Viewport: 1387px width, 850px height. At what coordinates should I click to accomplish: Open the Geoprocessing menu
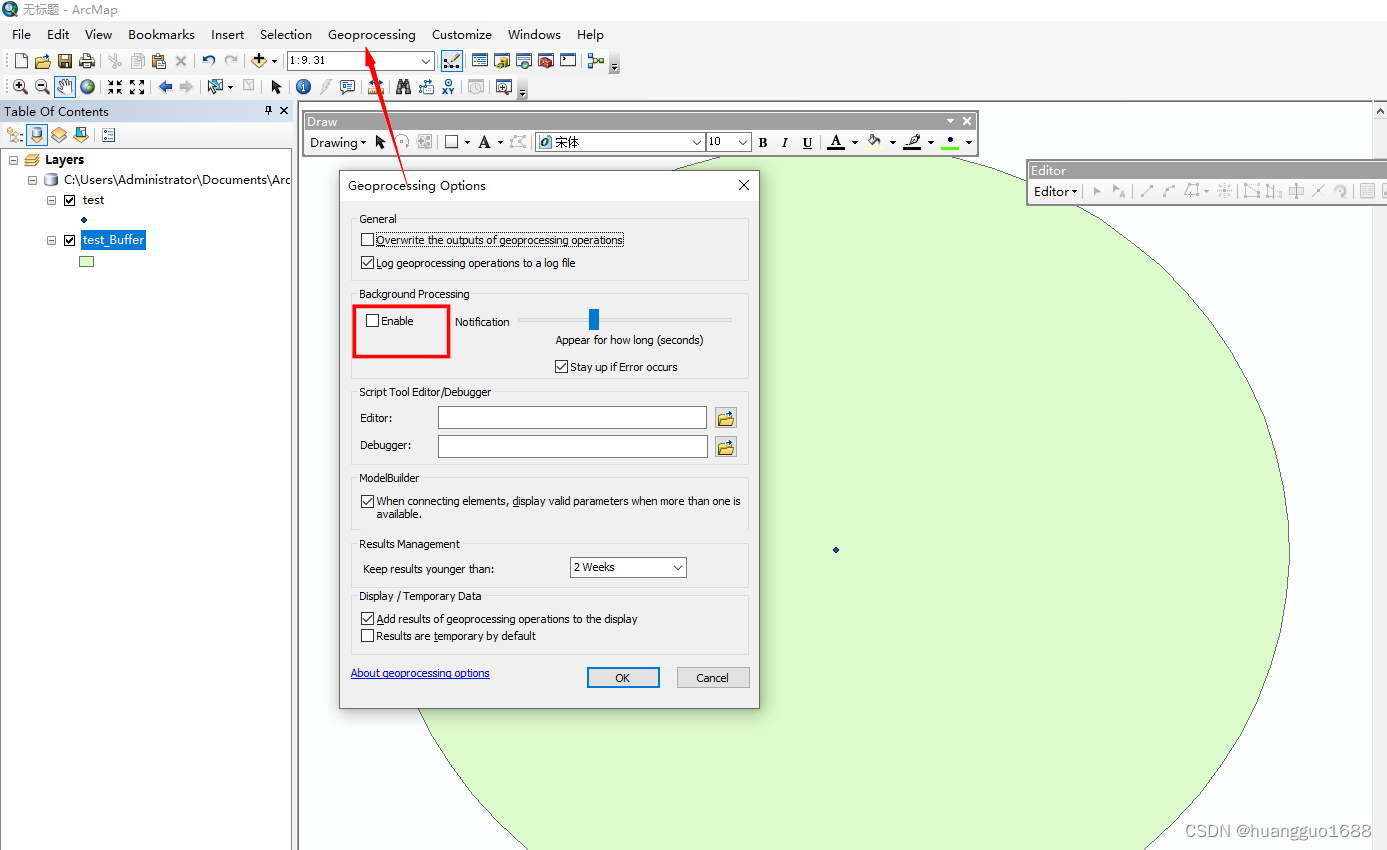point(371,34)
